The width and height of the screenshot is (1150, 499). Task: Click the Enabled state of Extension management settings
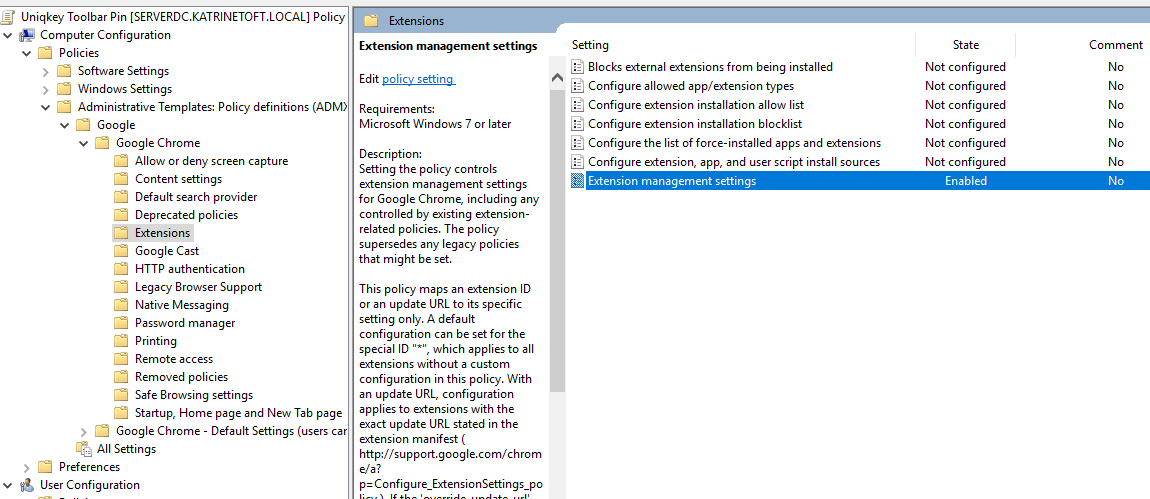point(965,181)
